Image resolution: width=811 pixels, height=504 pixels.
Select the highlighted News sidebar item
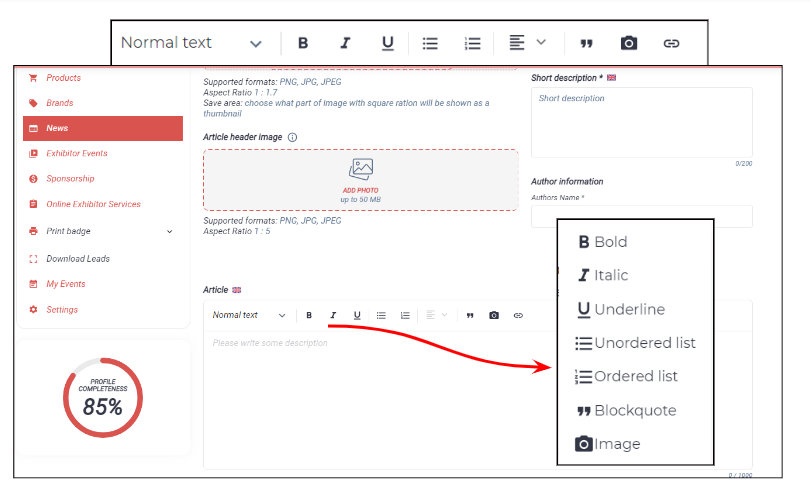(x=103, y=128)
